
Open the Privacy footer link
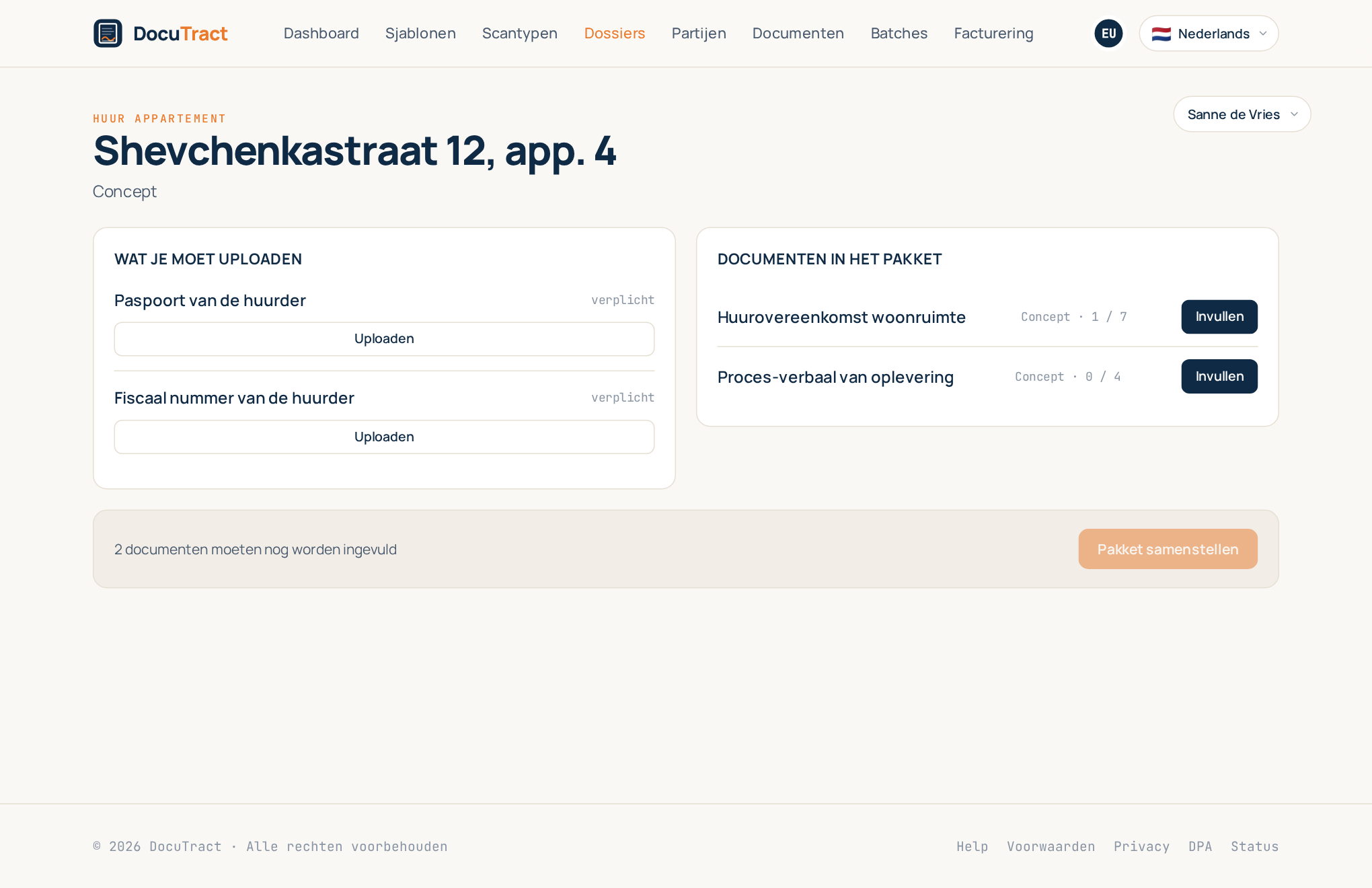1142,846
